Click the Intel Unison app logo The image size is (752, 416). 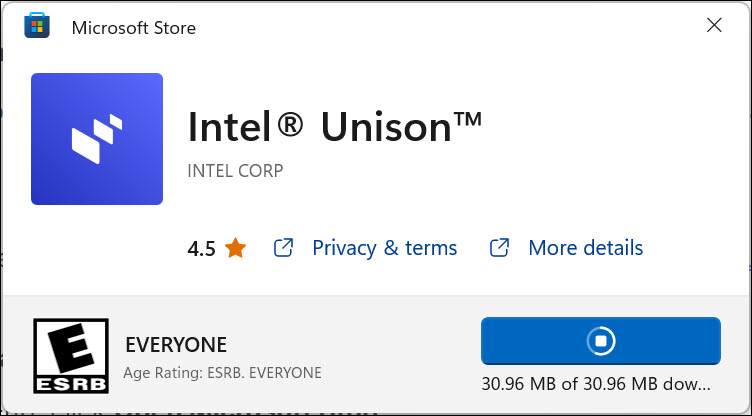[x=97, y=139]
